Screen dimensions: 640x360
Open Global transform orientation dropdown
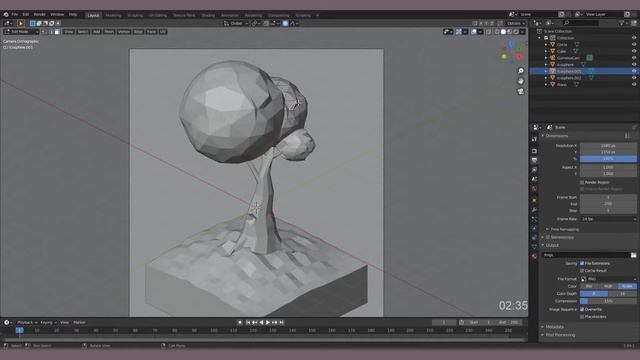236,23
